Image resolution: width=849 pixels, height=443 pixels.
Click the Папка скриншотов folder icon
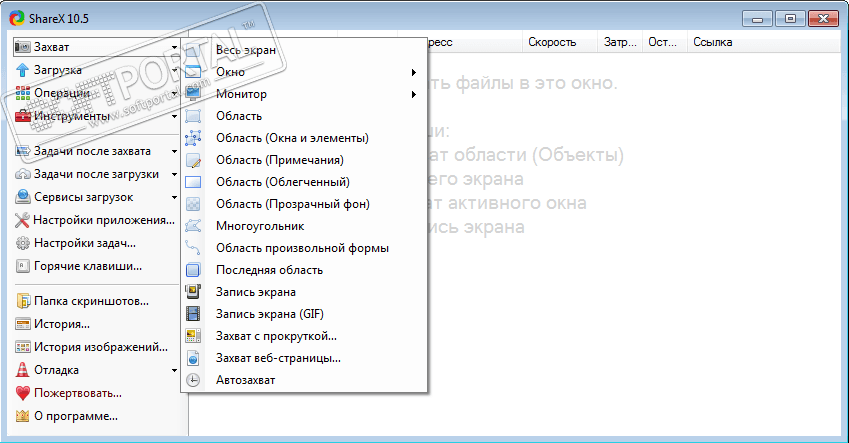[x=23, y=301]
